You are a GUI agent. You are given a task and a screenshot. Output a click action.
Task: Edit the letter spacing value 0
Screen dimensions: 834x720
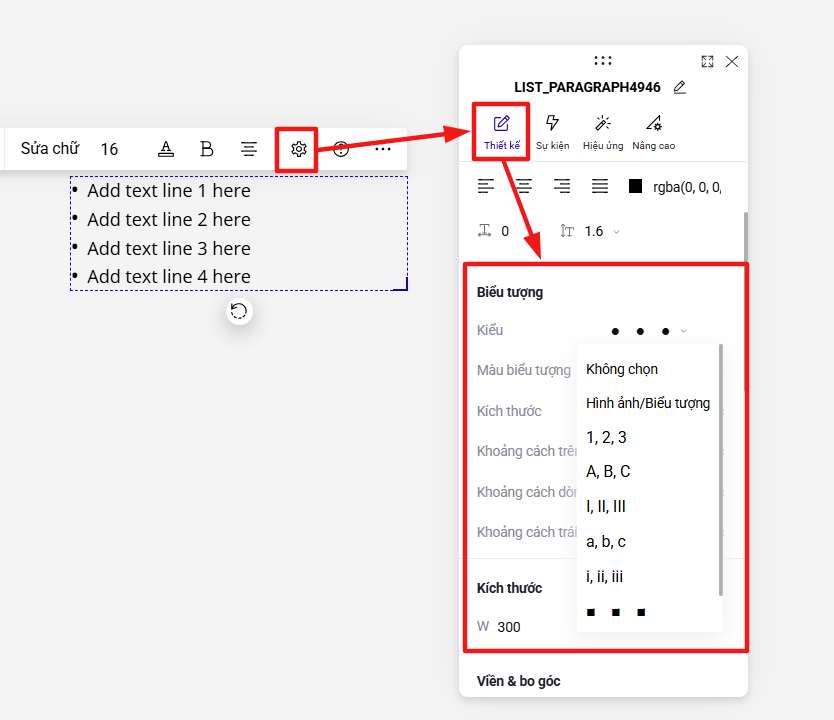pos(505,231)
